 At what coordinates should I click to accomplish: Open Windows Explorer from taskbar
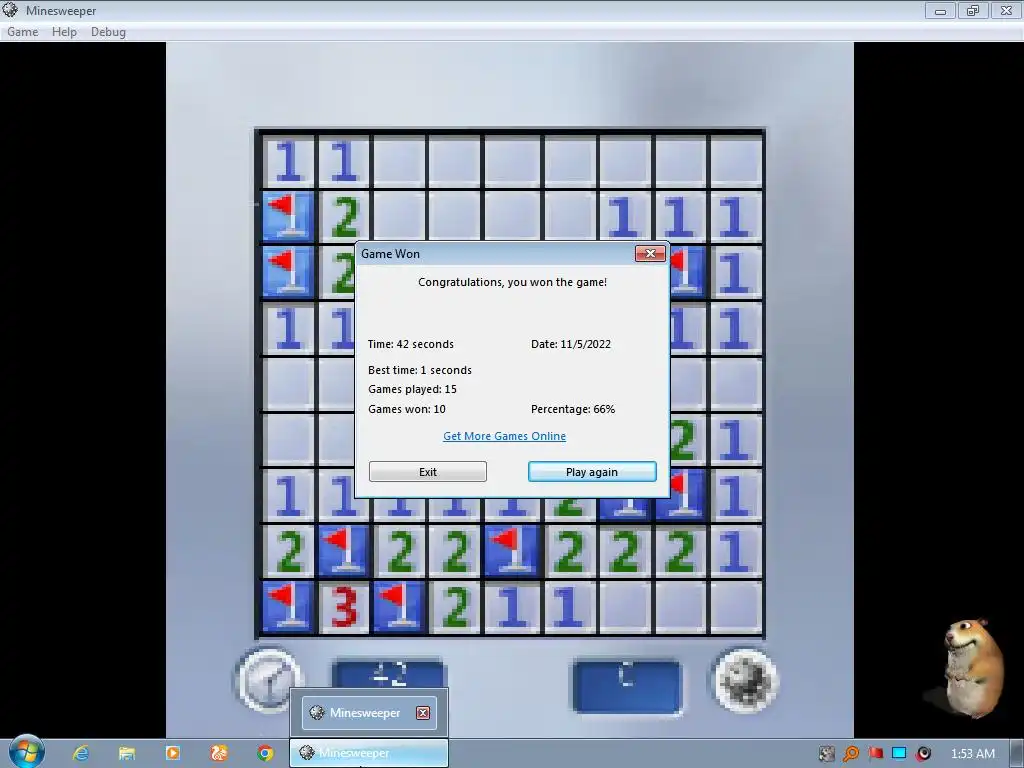pos(127,753)
